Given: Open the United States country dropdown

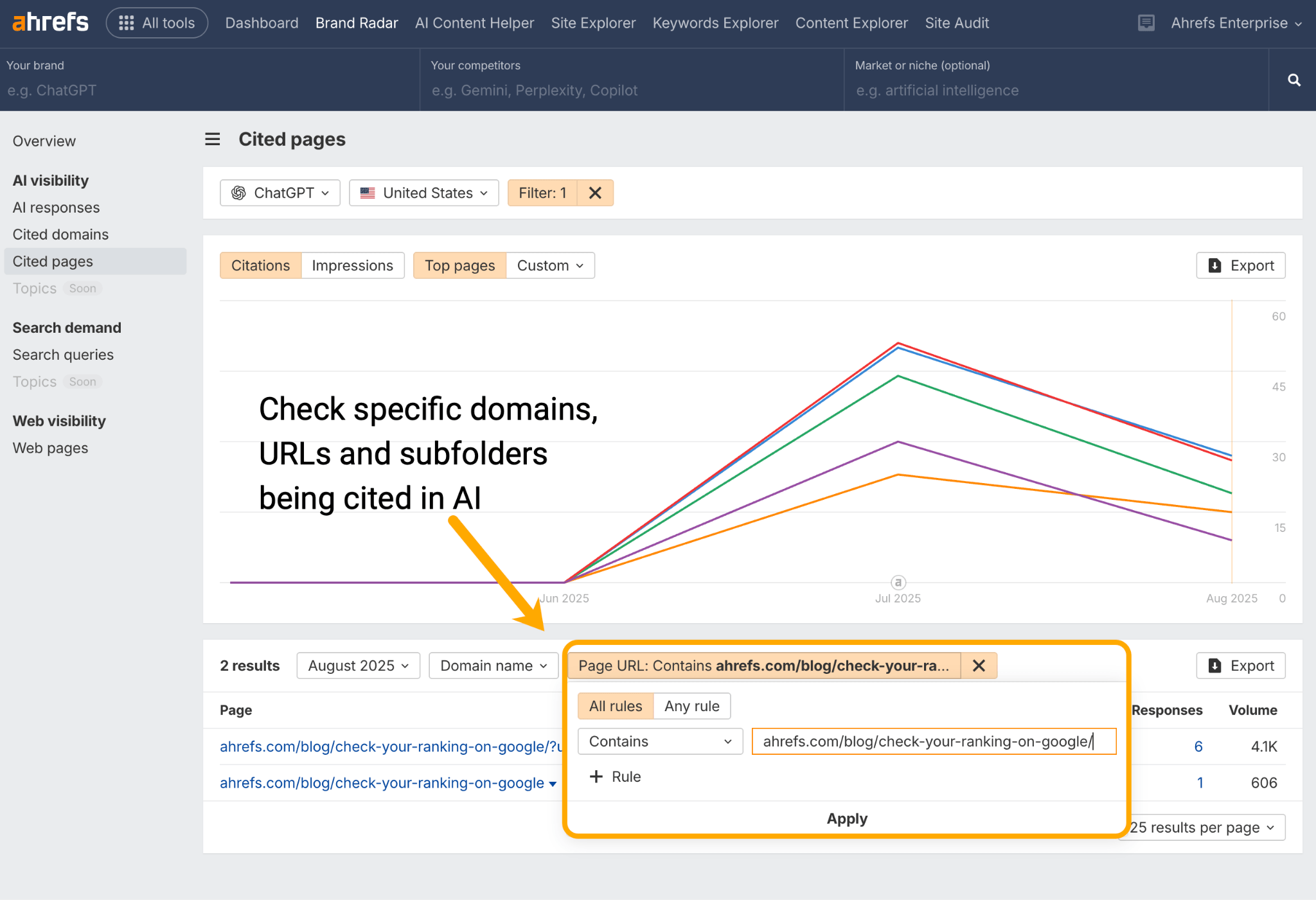Looking at the screenshot, I should (x=423, y=193).
